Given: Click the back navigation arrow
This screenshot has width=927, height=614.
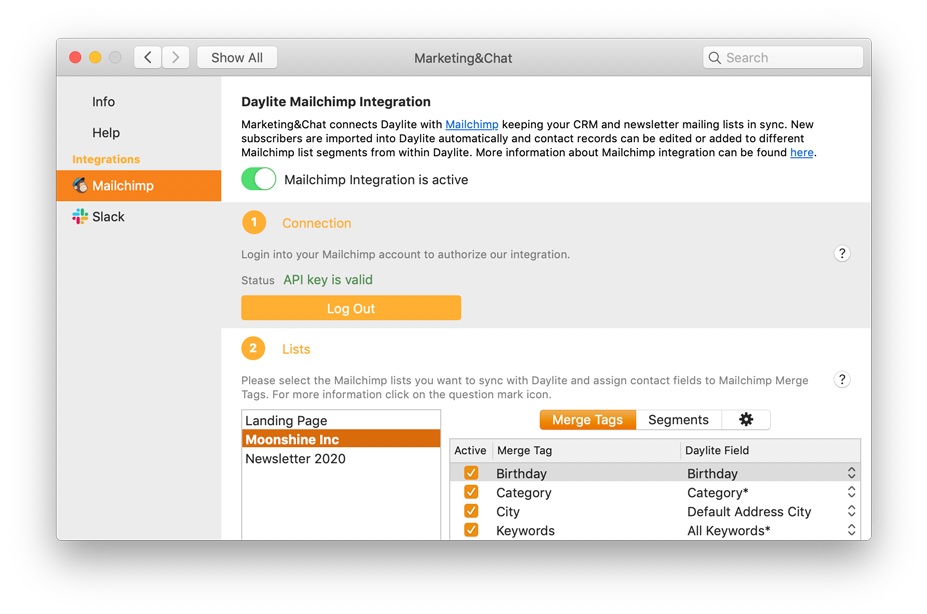Looking at the screenshot, I should pyautogui.click(x=148, y=57).
